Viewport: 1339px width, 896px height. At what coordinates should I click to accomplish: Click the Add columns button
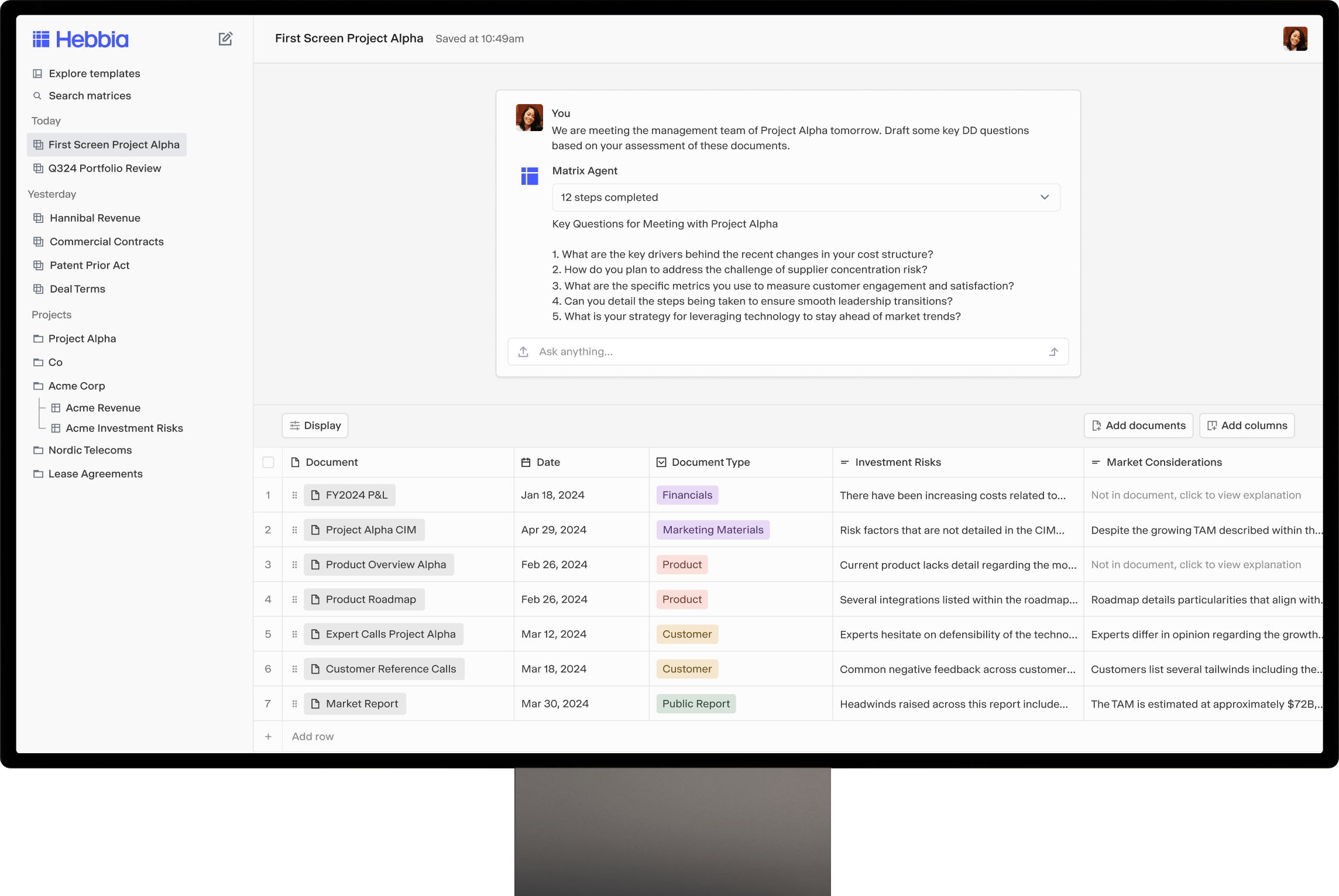tap(1247, 425)
